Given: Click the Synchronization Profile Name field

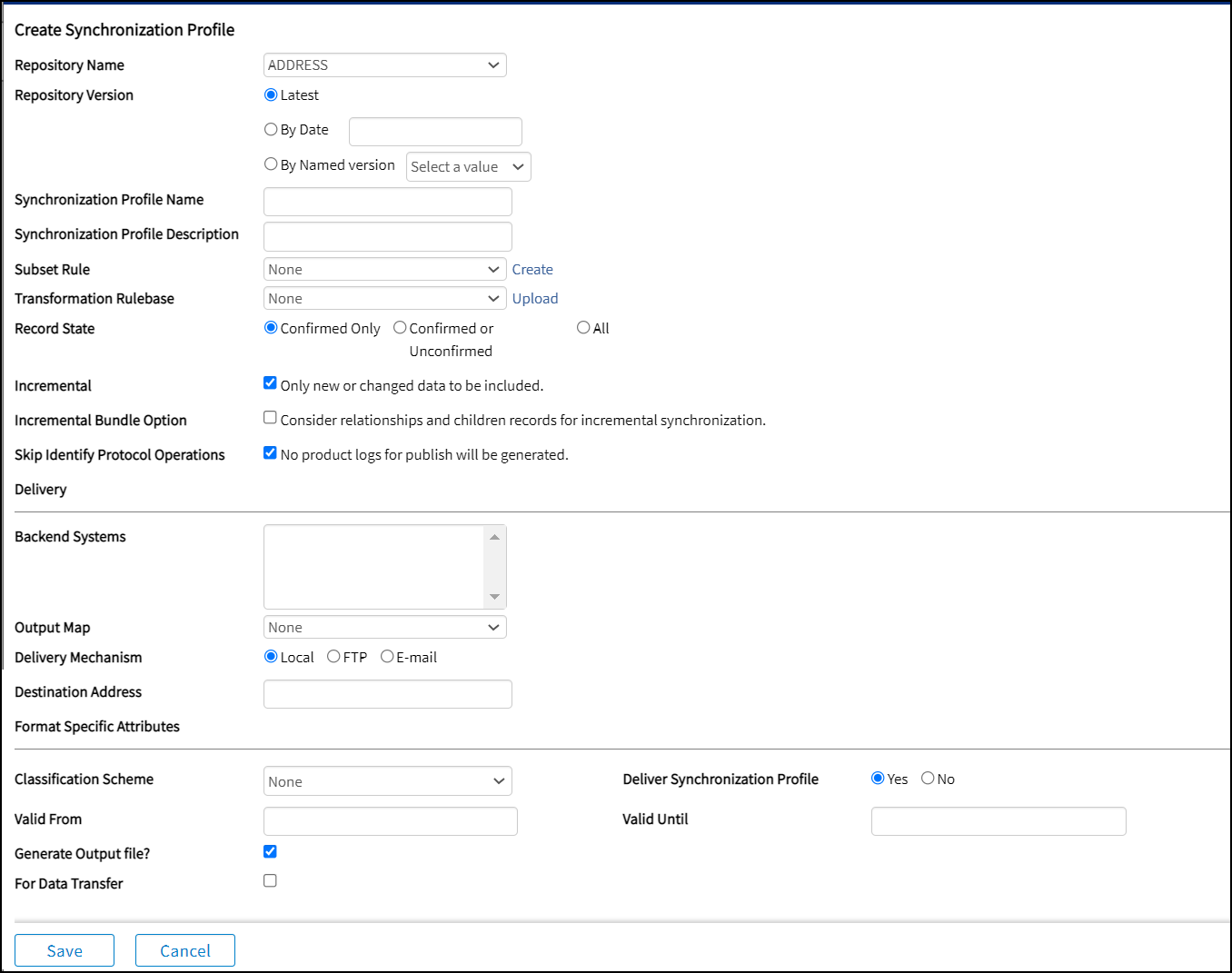Looking at the screenshot, I should pyautogui.click(x=387, y=202).
